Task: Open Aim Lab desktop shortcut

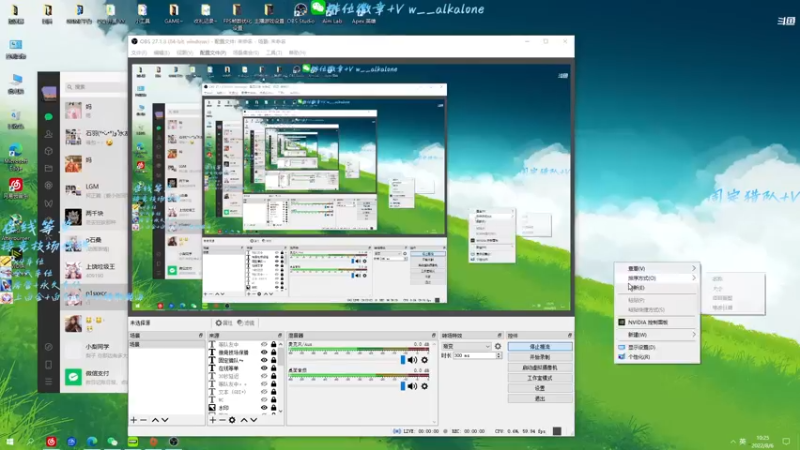Action: tap(332, 14)
